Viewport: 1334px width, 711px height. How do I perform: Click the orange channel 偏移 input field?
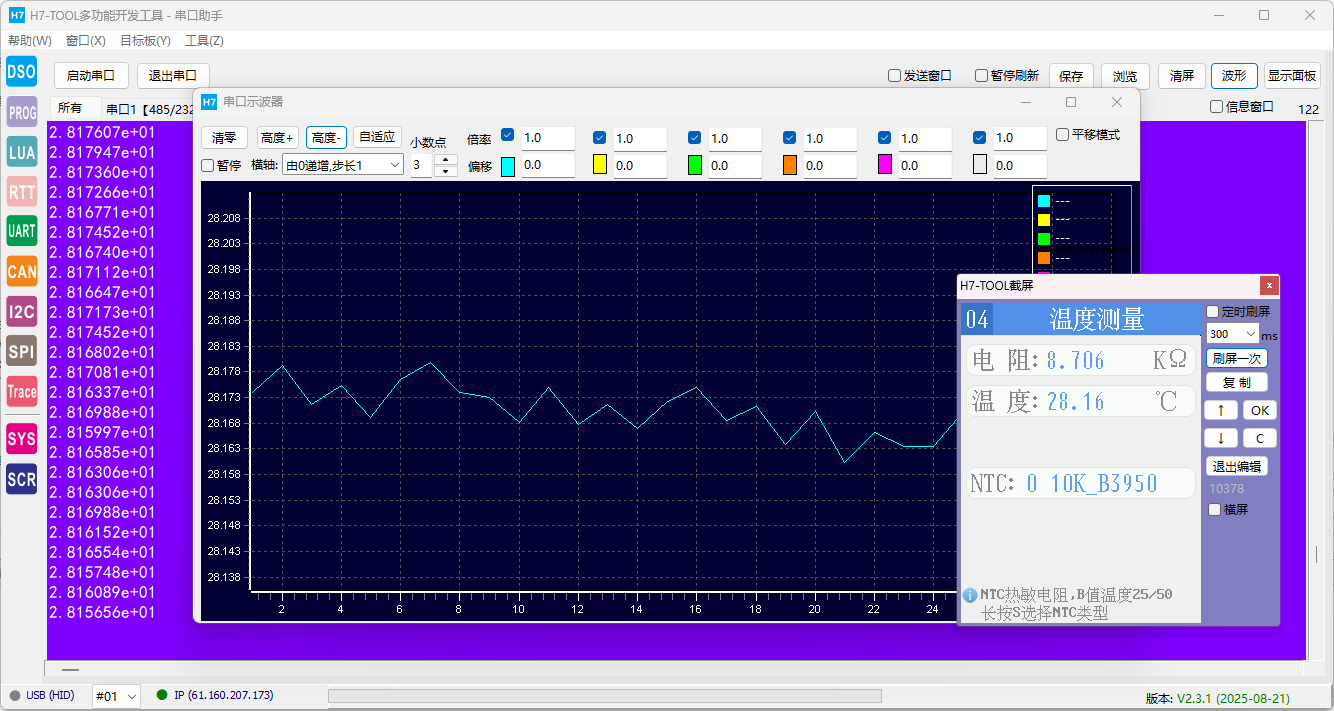(x=829, y=166)
